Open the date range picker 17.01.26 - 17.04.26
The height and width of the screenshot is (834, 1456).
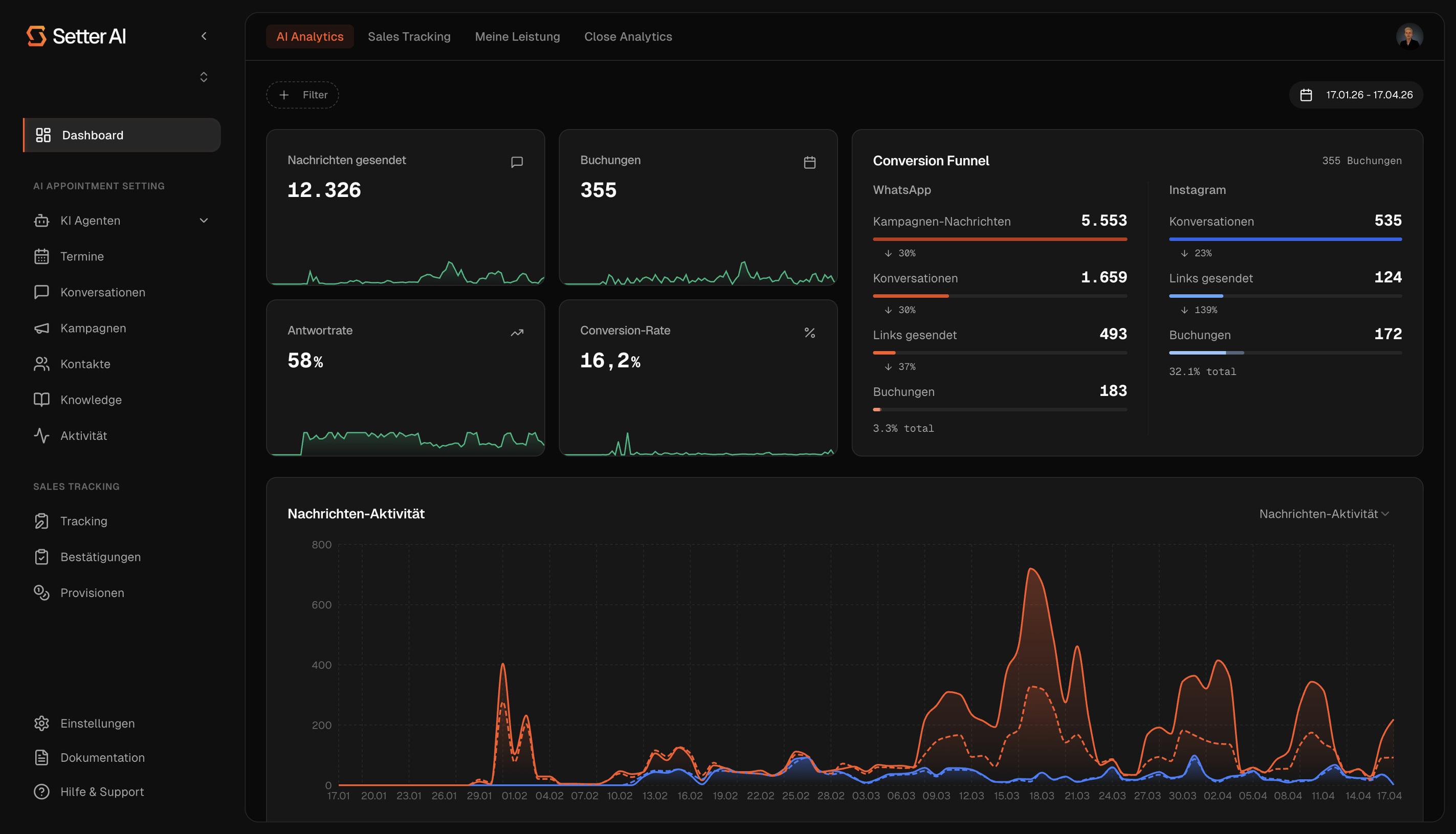tap(1356, 95)
